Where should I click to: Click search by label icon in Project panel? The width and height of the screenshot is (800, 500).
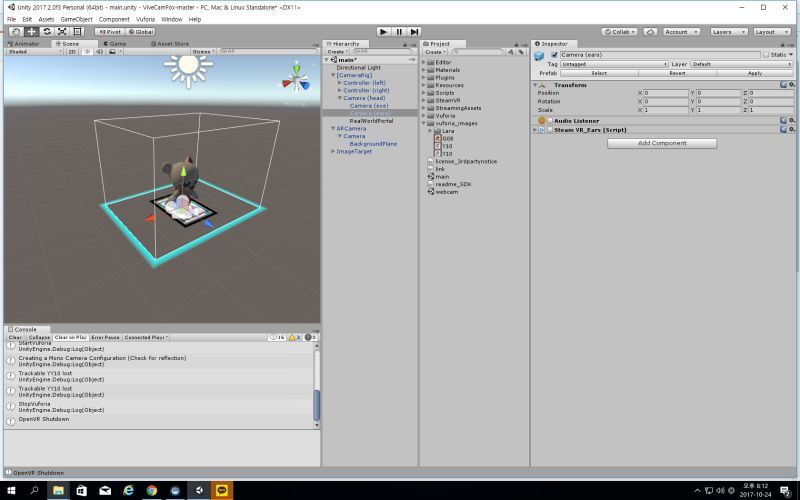(x=520, y=52)
